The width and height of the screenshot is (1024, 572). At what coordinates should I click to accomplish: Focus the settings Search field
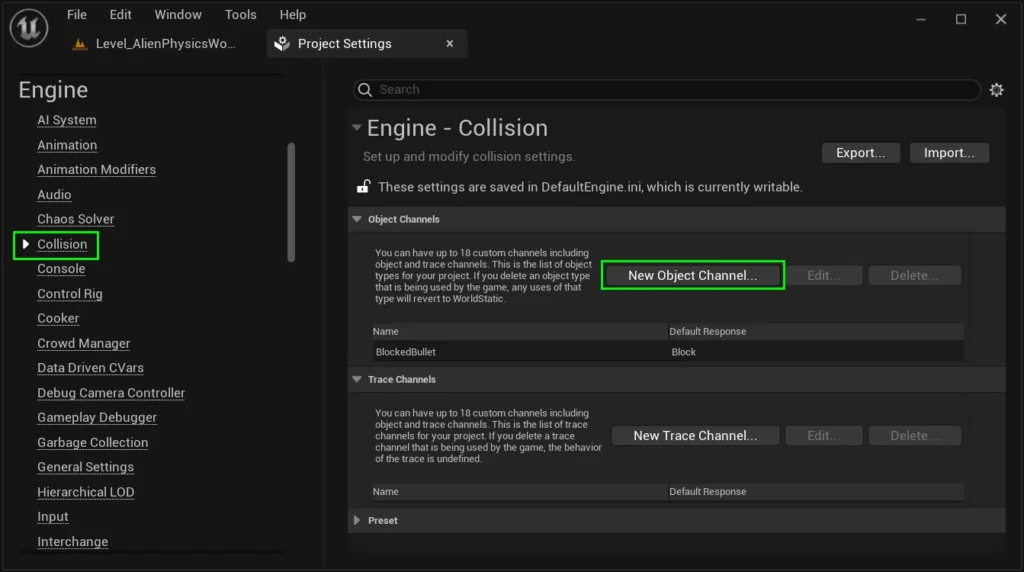(x=670, y=90)
